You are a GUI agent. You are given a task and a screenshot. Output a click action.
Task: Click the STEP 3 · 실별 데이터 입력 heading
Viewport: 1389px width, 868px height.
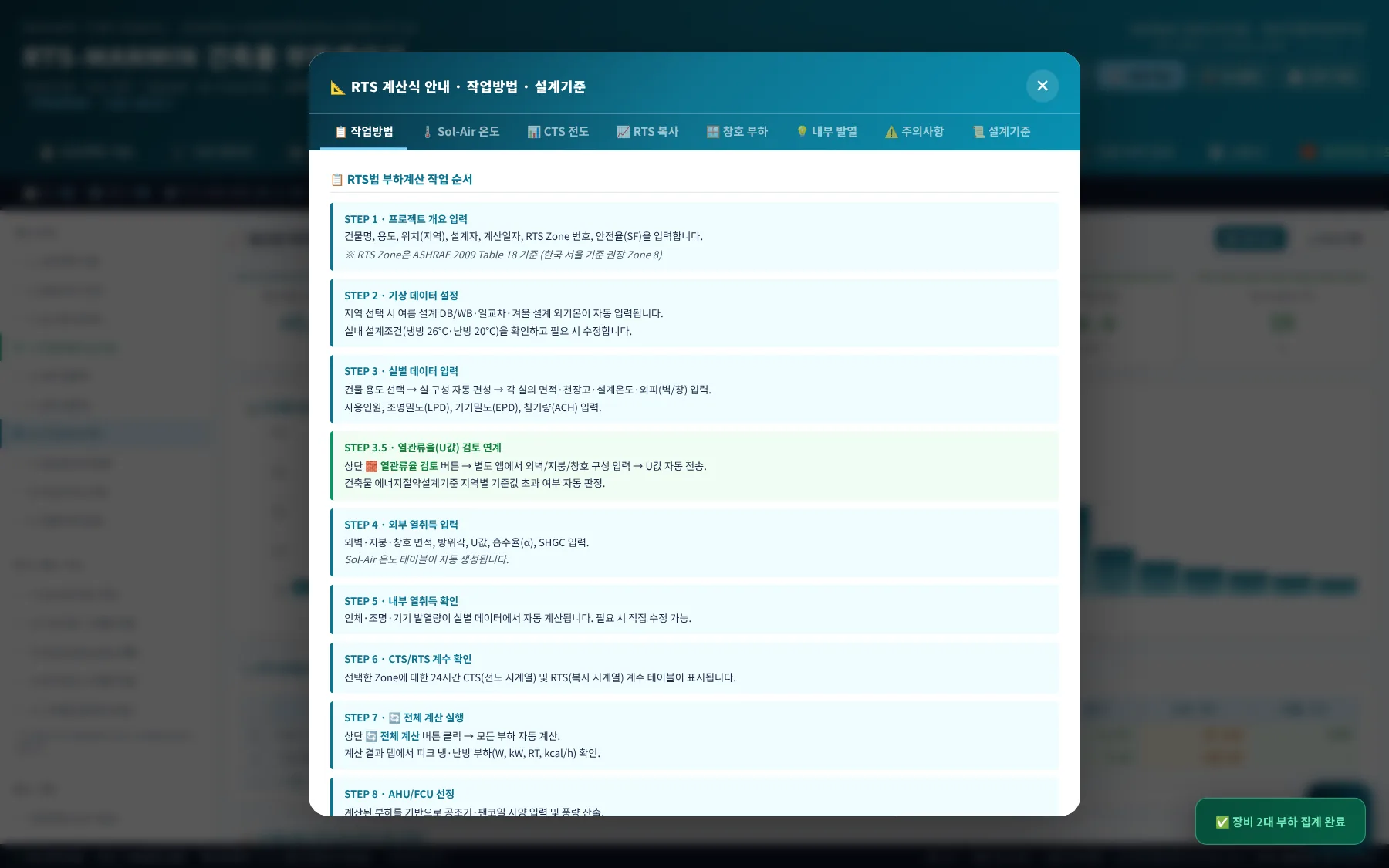[401, 371]
